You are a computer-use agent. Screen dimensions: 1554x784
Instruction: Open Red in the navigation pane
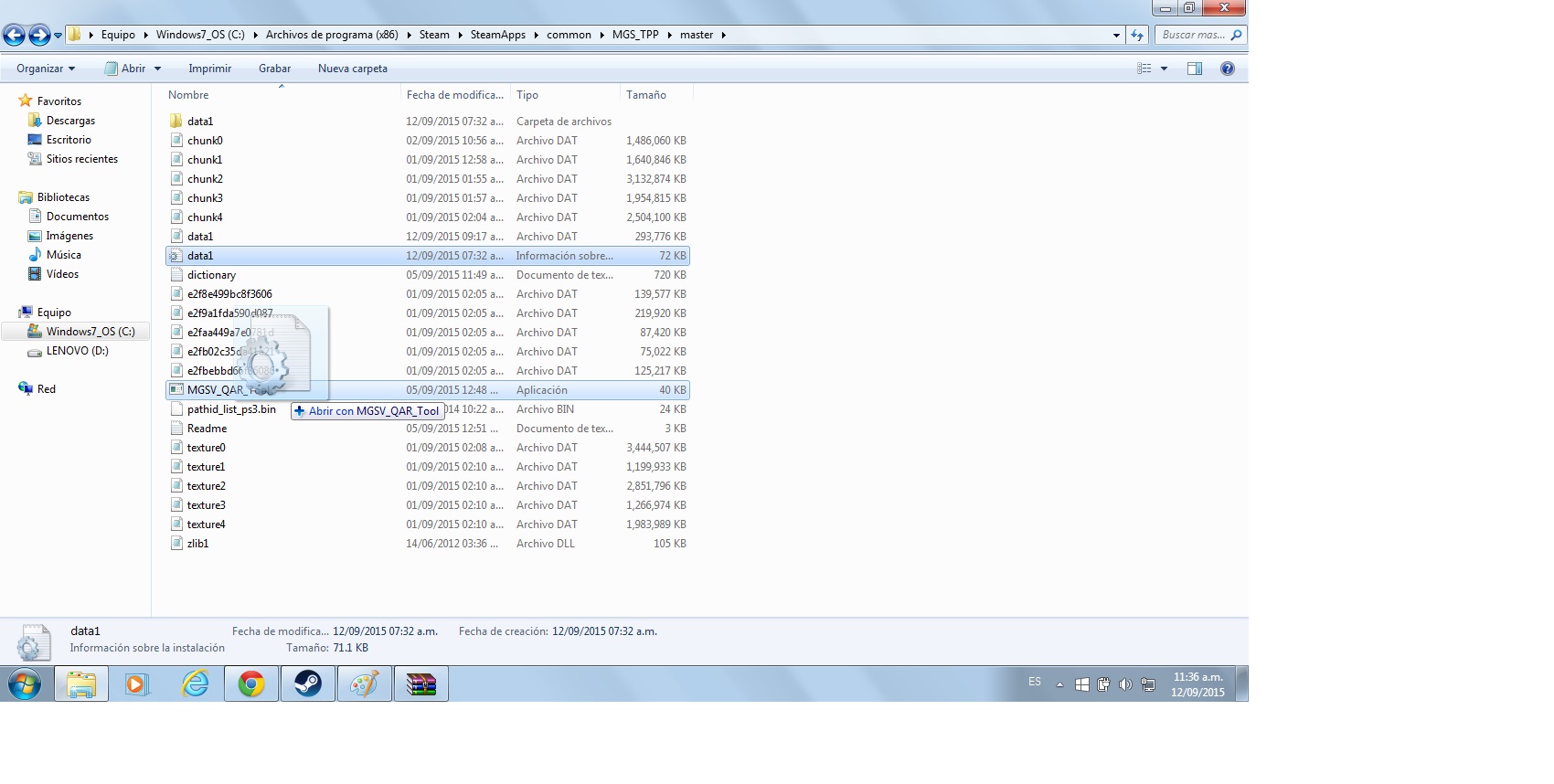[47, 389]
